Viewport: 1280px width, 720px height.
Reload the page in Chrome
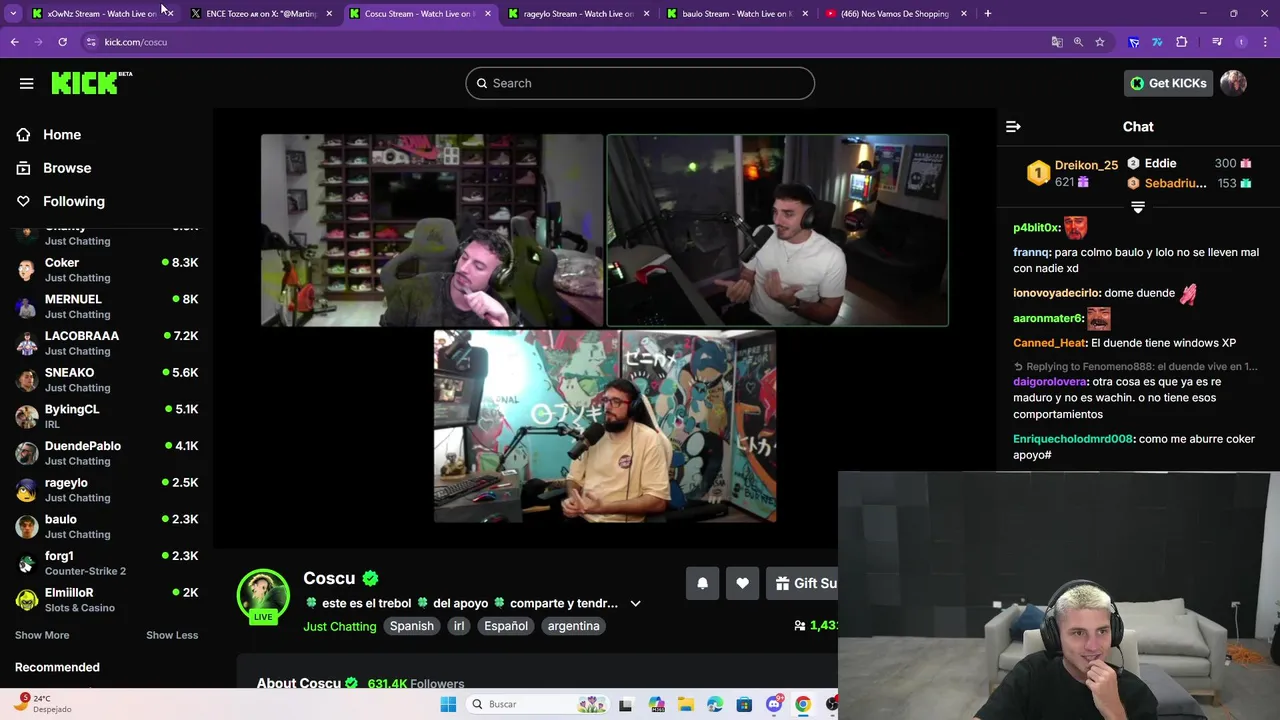[62, 42]
